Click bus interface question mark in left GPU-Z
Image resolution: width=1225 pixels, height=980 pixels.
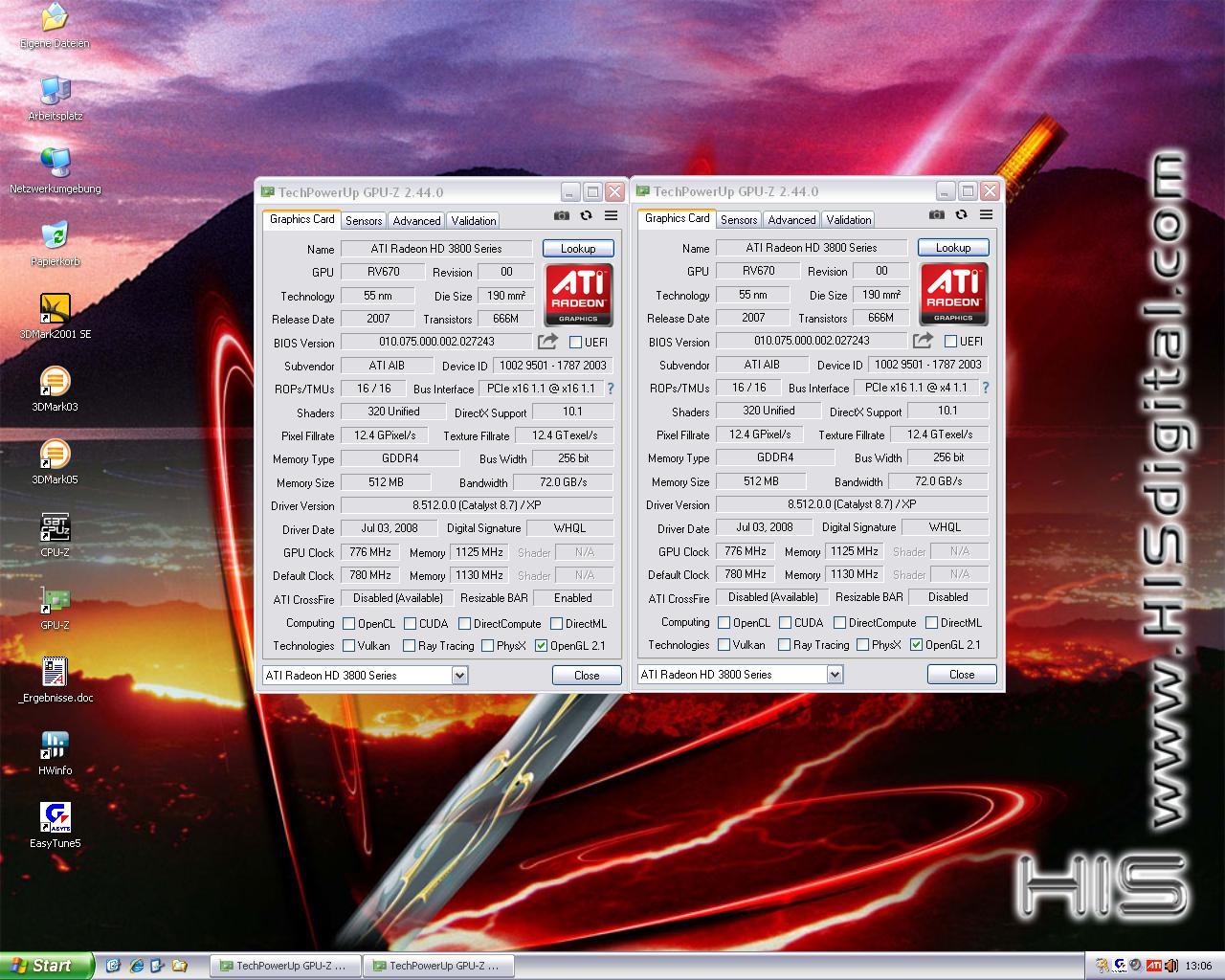(x=611, y=389)
